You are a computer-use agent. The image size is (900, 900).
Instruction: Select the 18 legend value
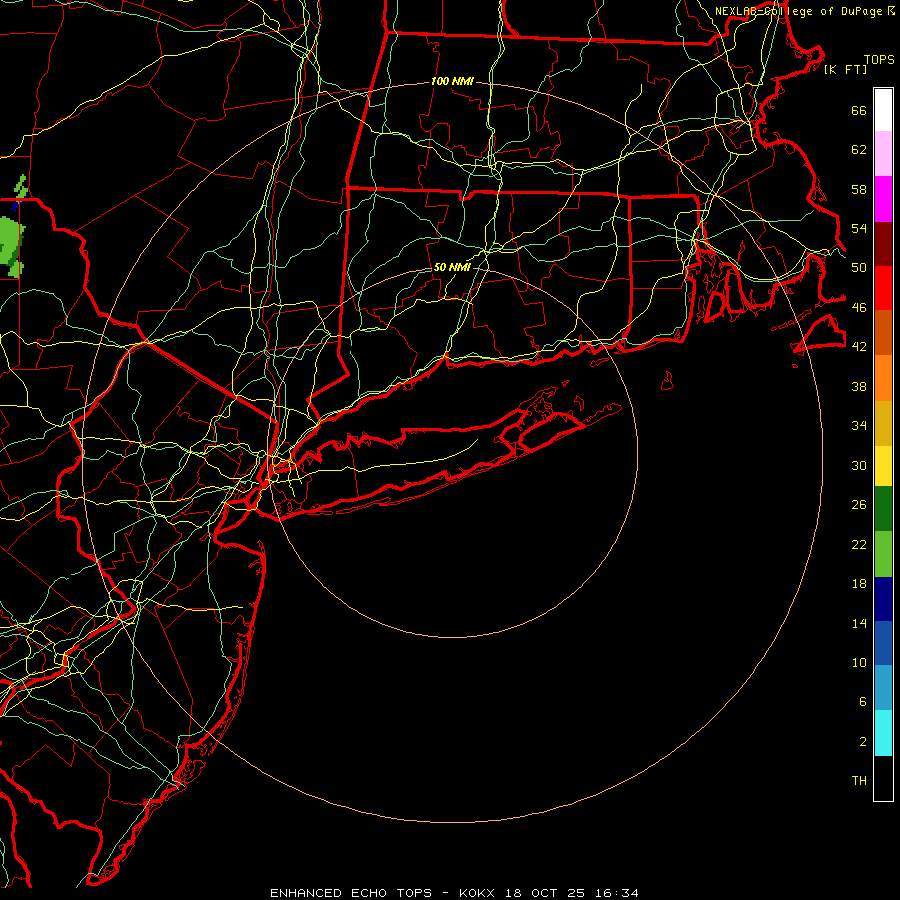pos(859,583)
